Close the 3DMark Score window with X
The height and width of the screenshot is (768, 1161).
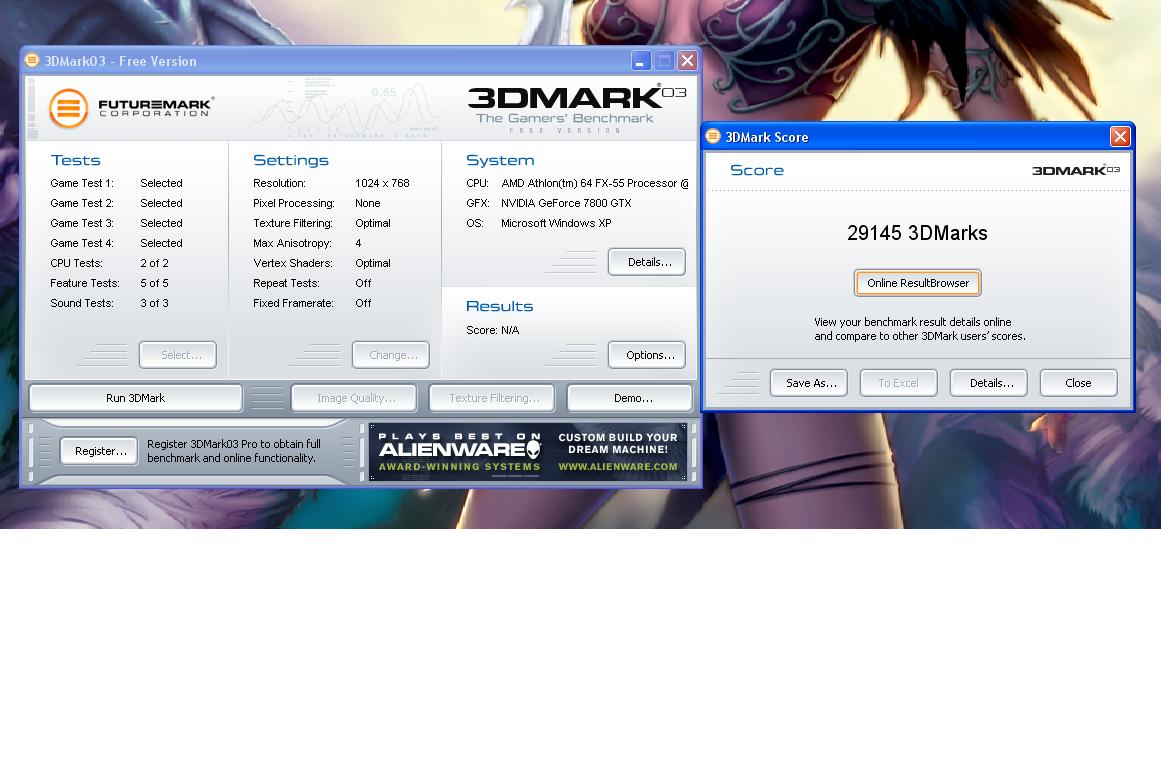pyautogui.click(x=1120, y=136)
